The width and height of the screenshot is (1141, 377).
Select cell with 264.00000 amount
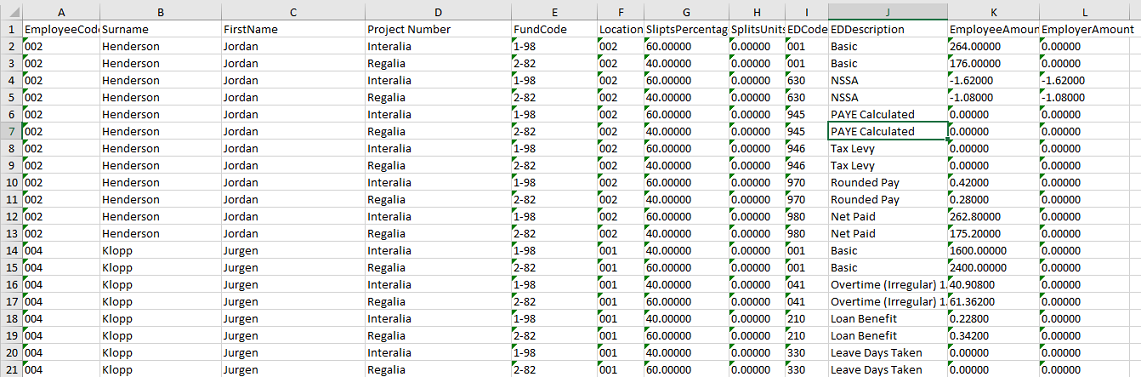(993, 47)
